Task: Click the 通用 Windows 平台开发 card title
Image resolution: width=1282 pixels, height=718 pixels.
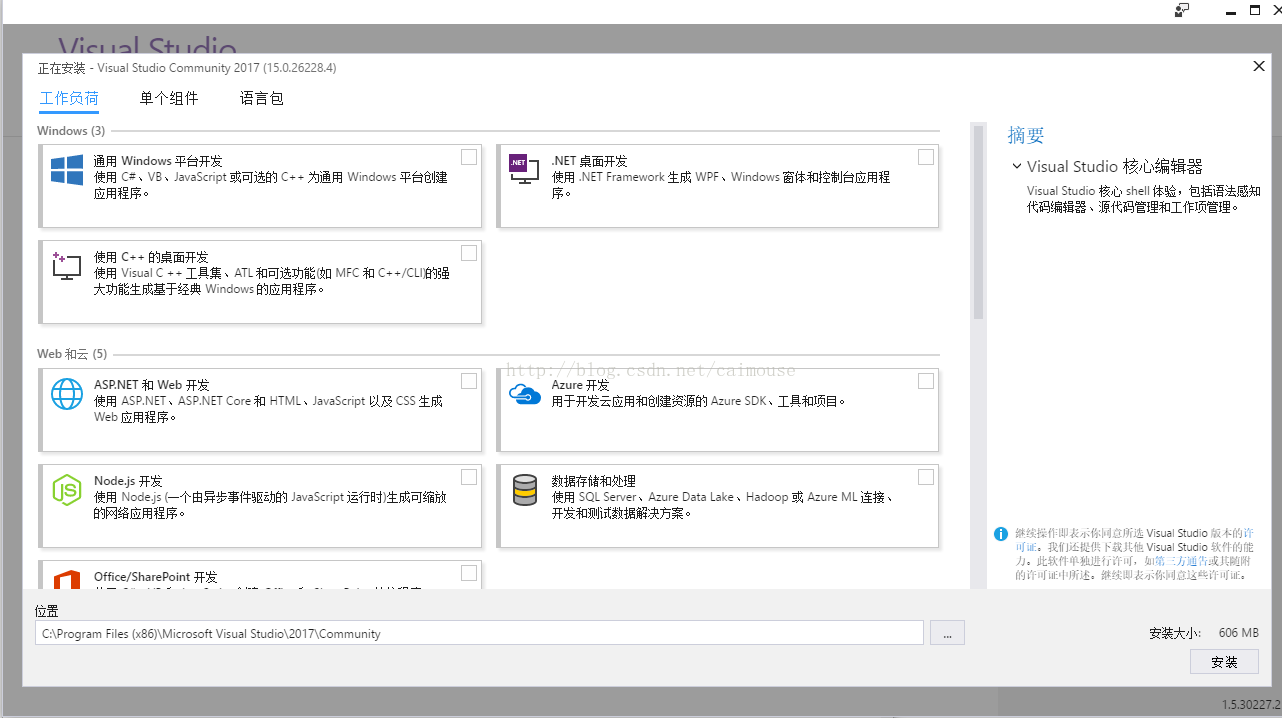Action: [158, 161]
